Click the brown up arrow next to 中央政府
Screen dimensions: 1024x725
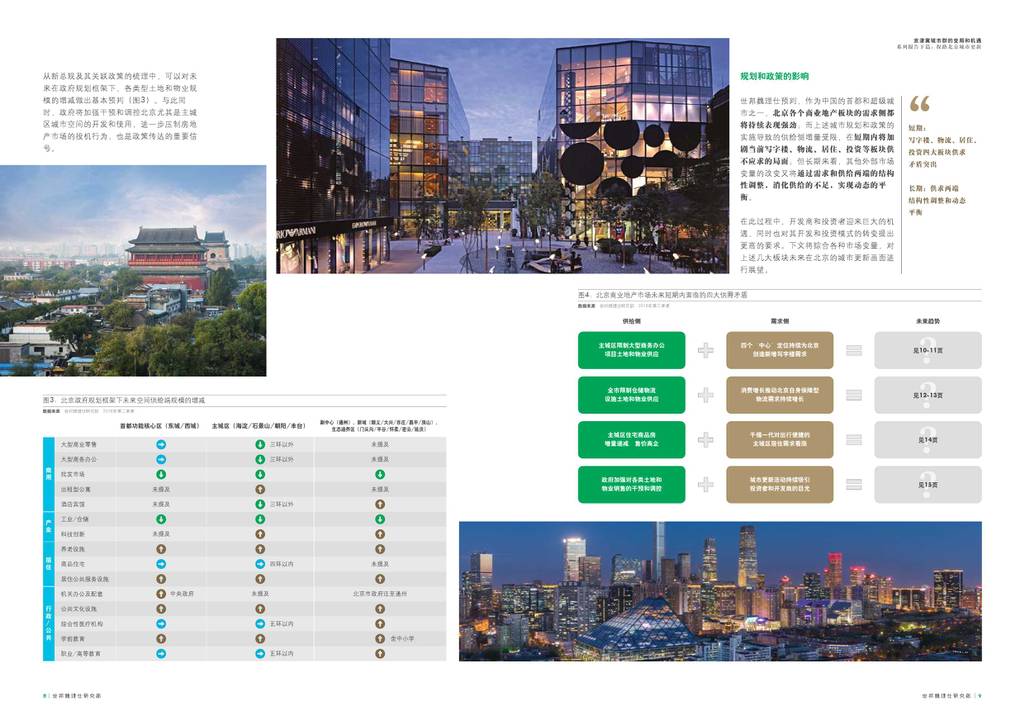click(161, 593)
